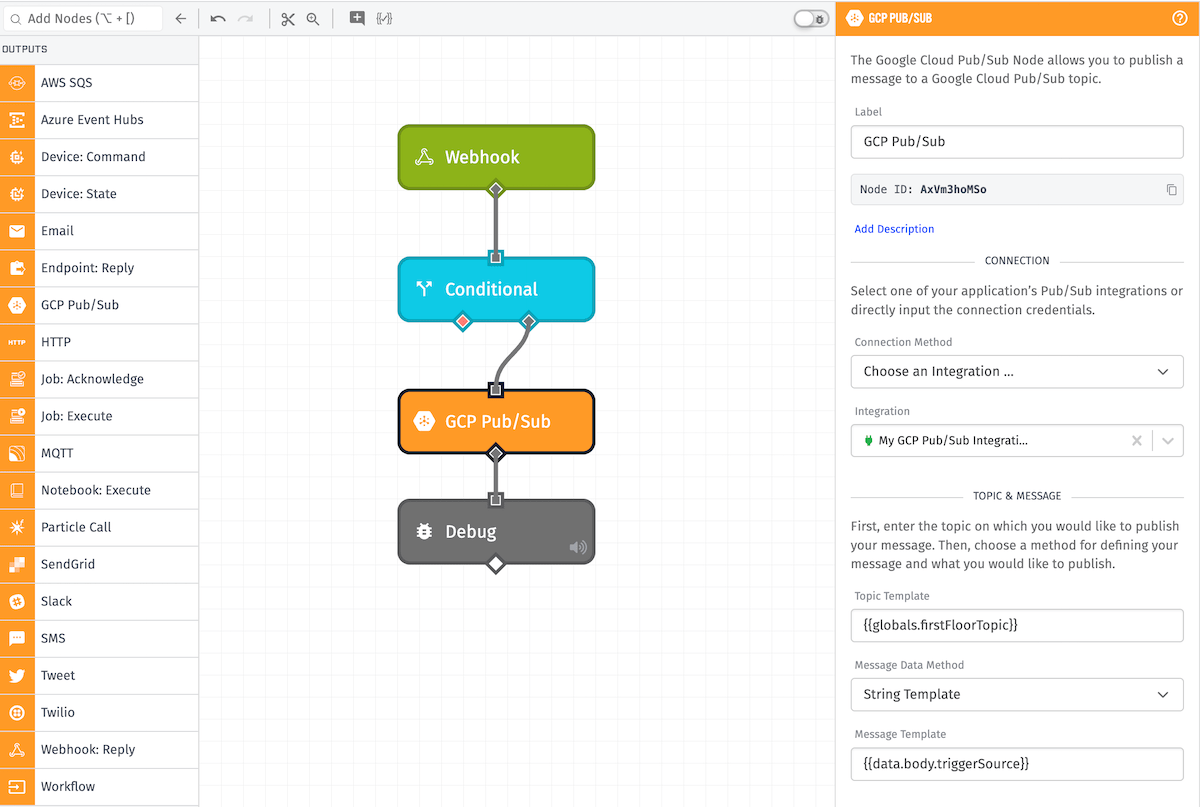Open the Connection Method dropdown

pyautogui.click(x=1017, y=371)
